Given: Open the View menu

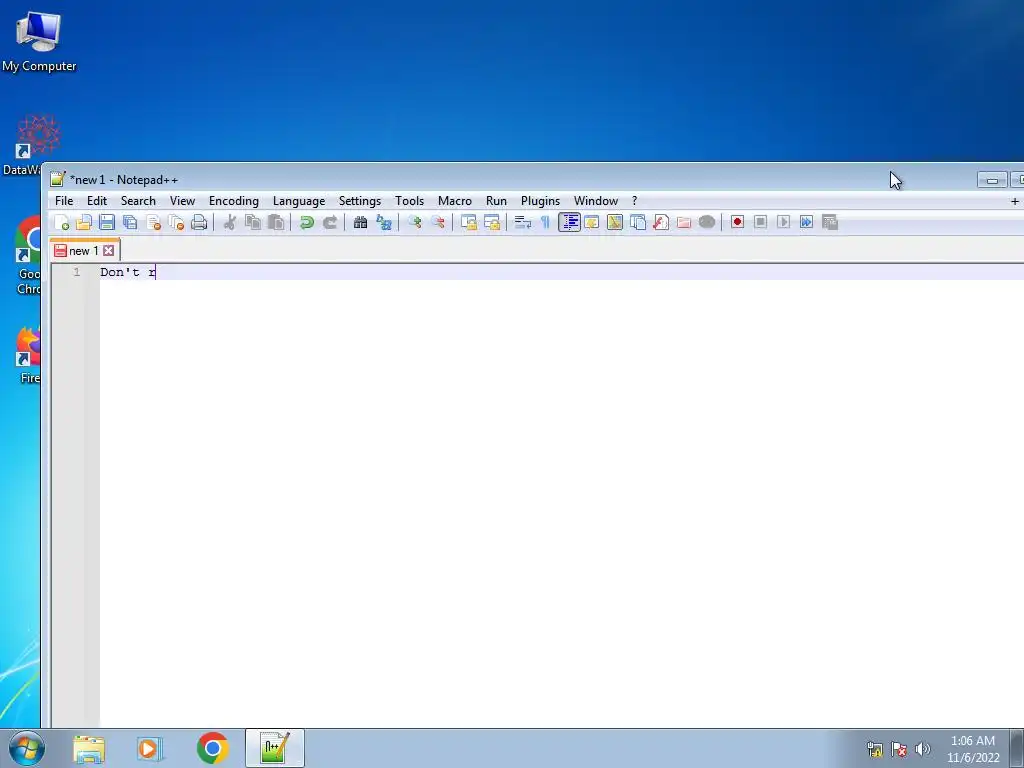Looking at the screenshot, I should 182,200.
